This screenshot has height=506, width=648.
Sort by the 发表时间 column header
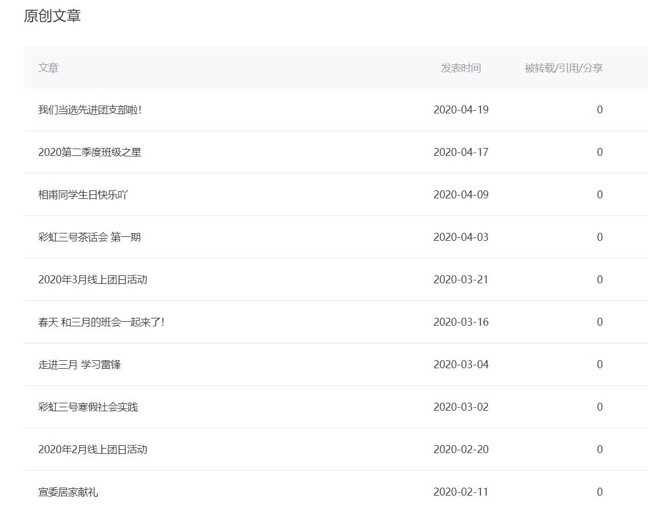click(x=460, y=68)
